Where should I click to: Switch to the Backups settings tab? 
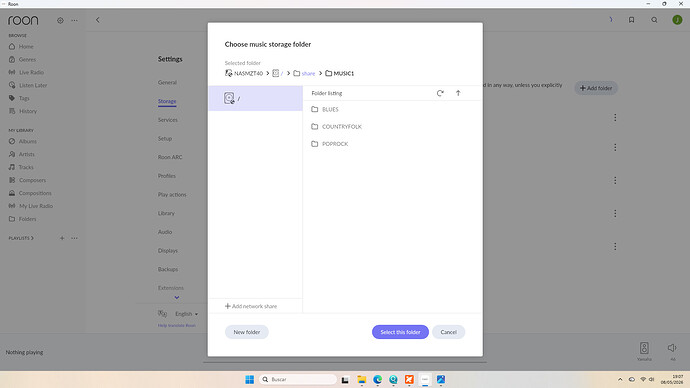click(x=168, y=269)
